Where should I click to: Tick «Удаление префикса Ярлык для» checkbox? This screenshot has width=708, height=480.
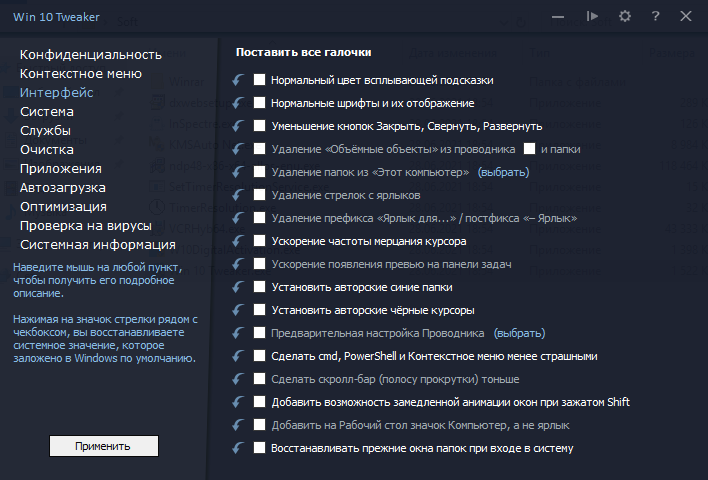point(259,218)
